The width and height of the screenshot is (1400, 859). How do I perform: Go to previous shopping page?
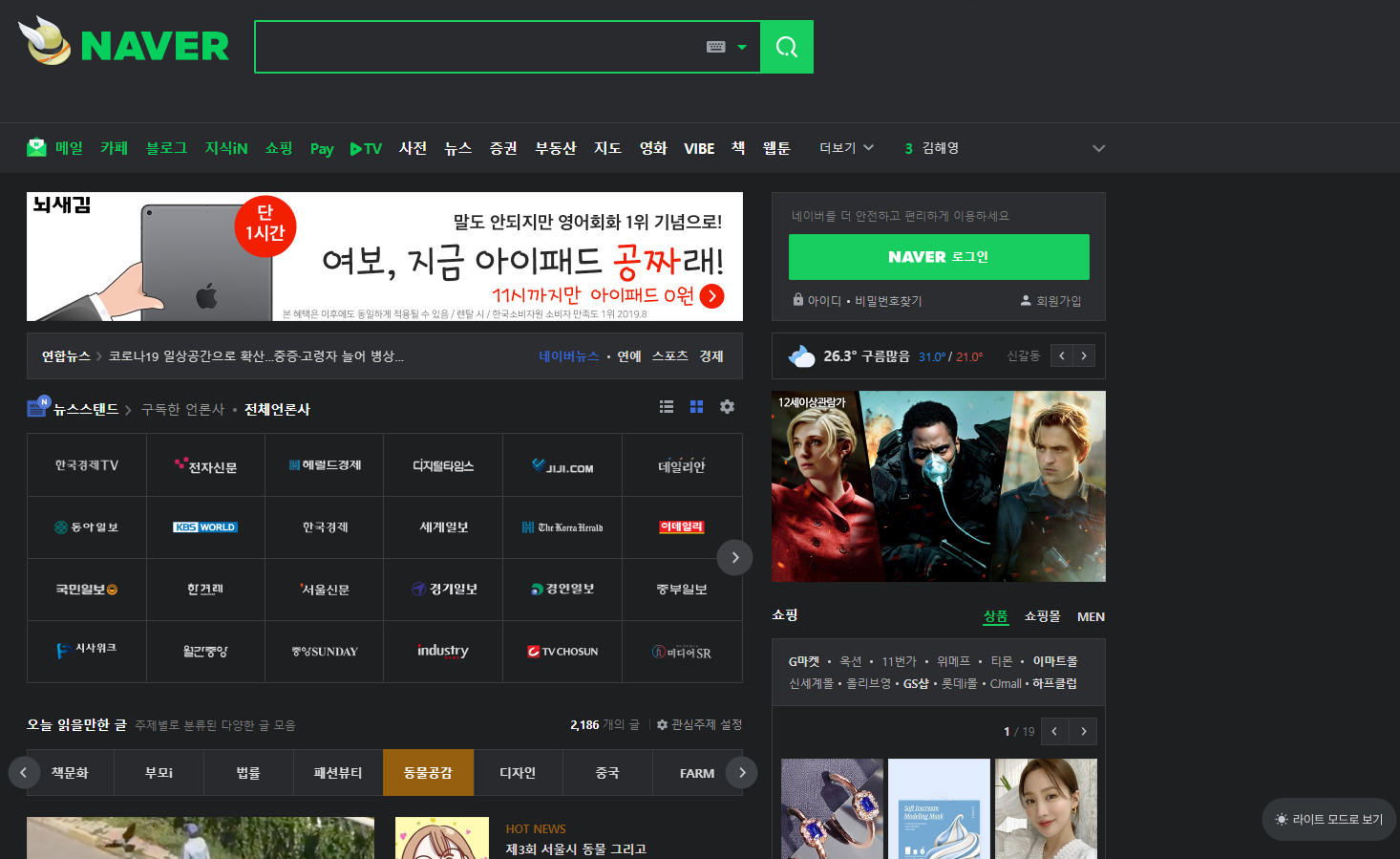point(1053,731)
